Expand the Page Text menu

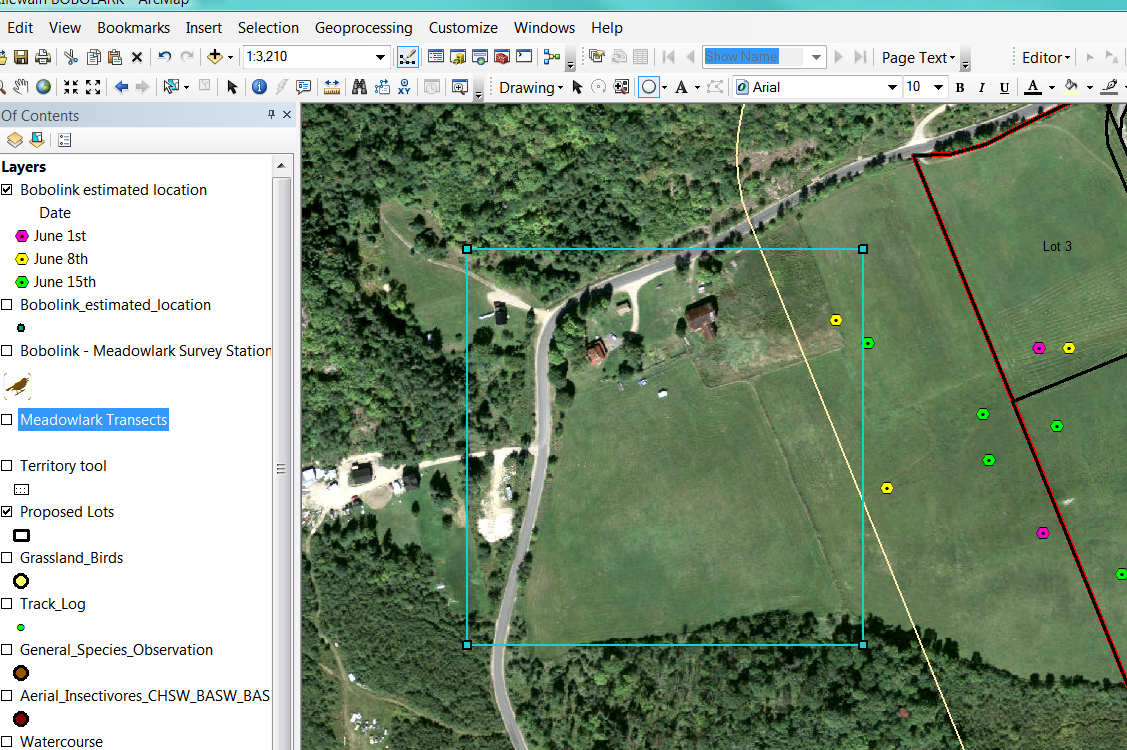pyautogui.click(x=919, y=58)
